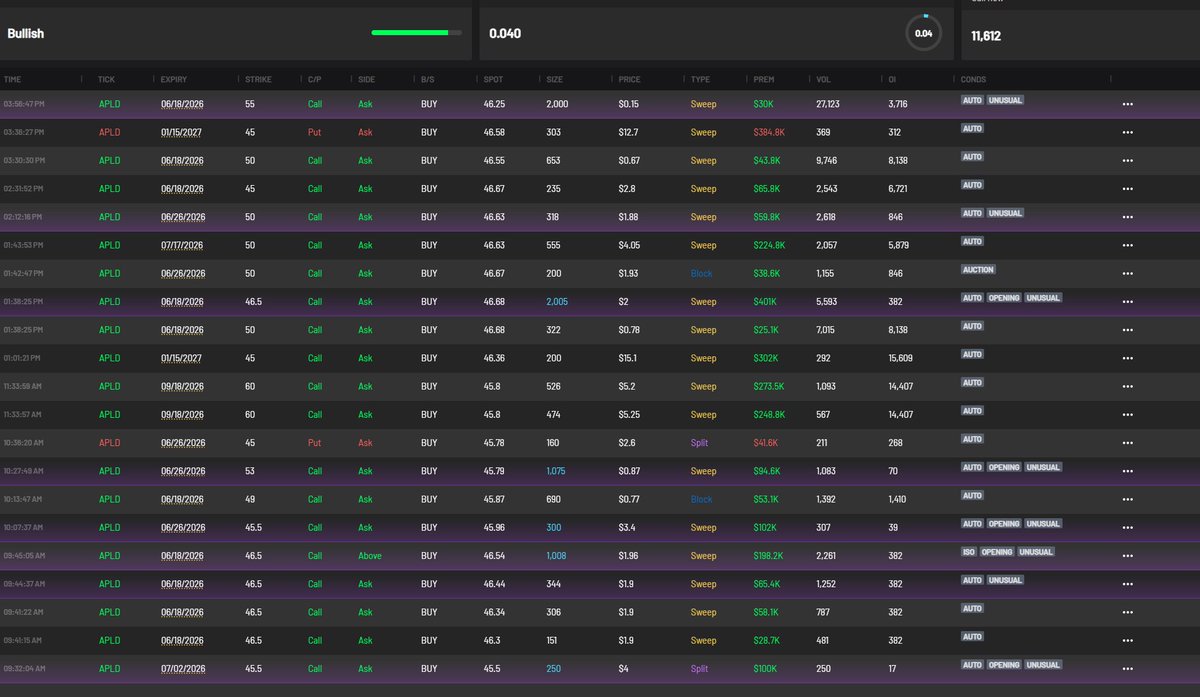Sort by the EXPIRY column header
Image resolution: width=1200 pixels, height=697 pixels.
tap(173, 79)
